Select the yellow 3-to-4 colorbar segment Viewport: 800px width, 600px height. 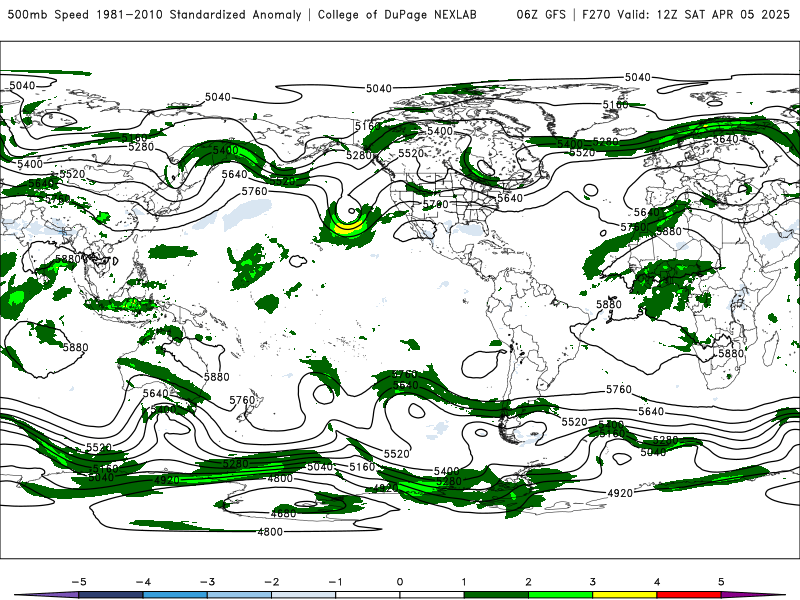(624, 595)
